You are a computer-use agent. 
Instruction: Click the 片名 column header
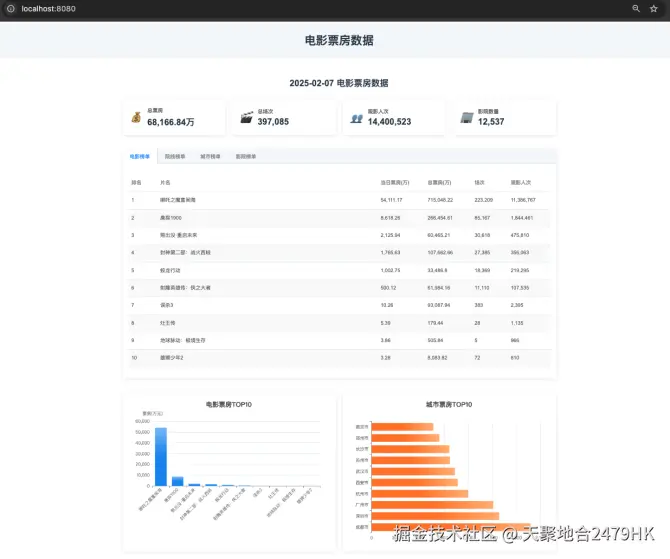click(165, 182)
